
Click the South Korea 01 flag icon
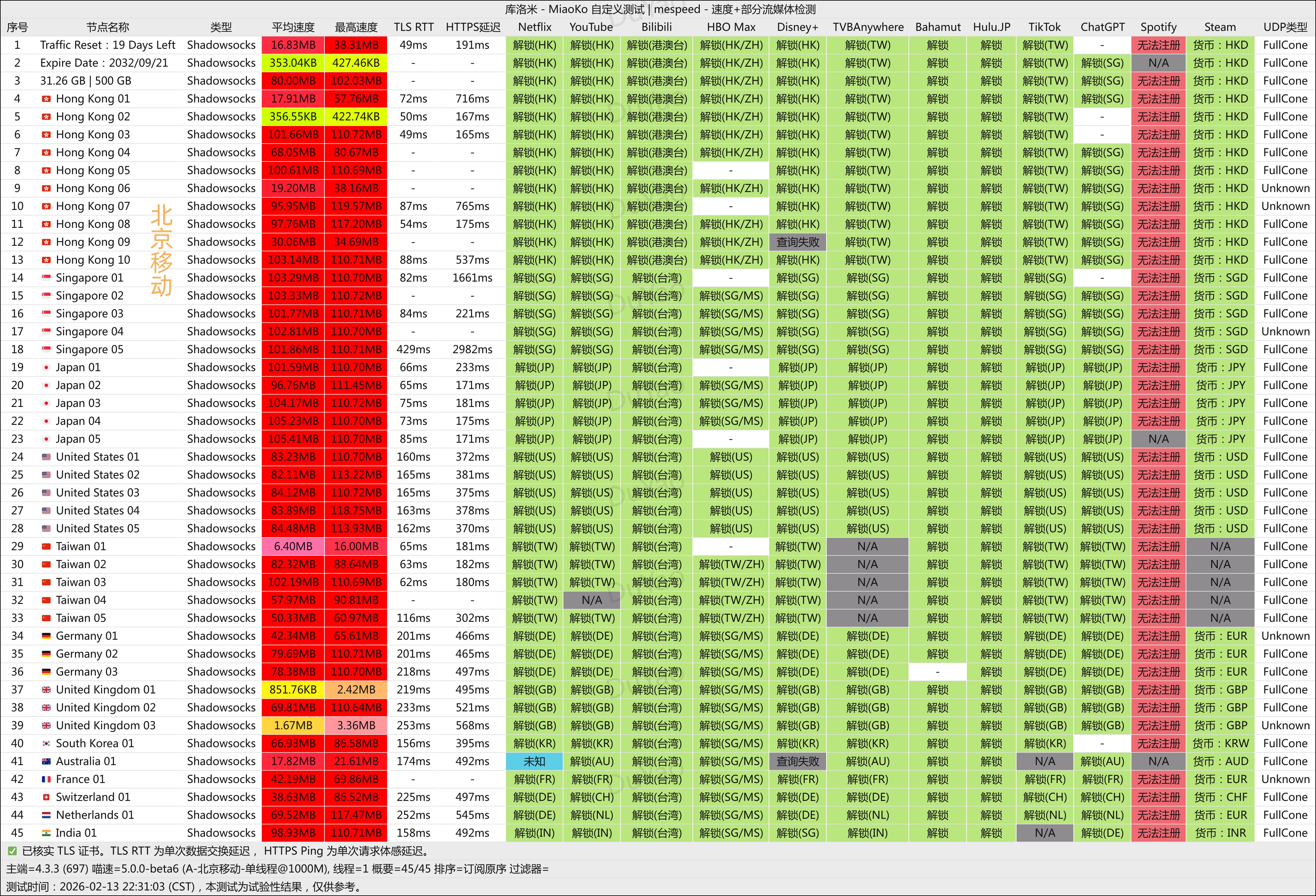[x=46, y=744]
